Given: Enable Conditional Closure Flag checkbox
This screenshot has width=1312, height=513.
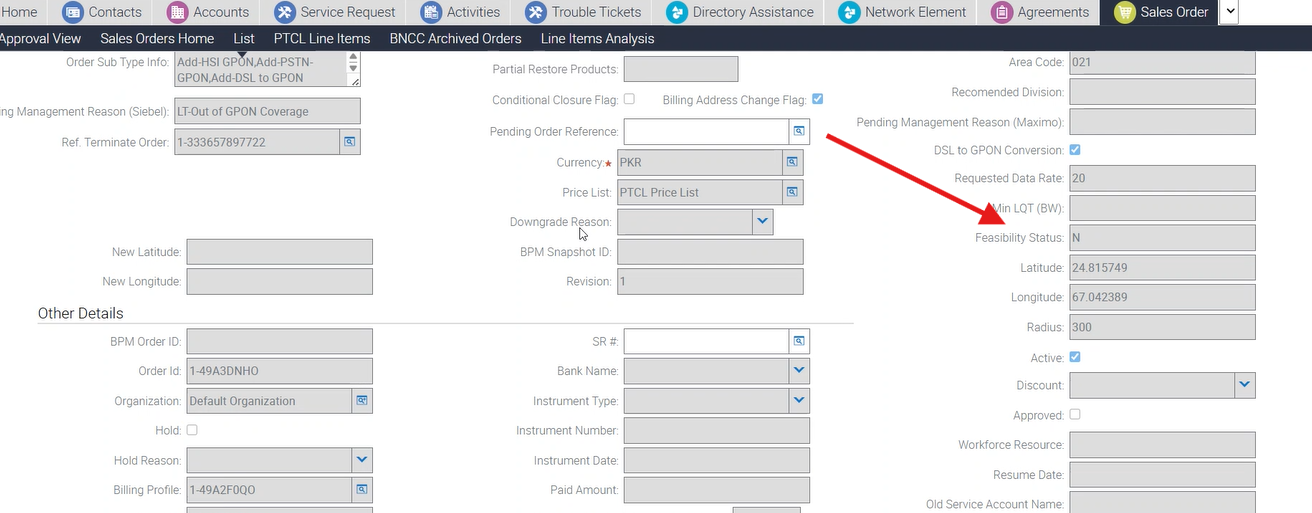Looking at the screenshot, I should coord(629,99).
